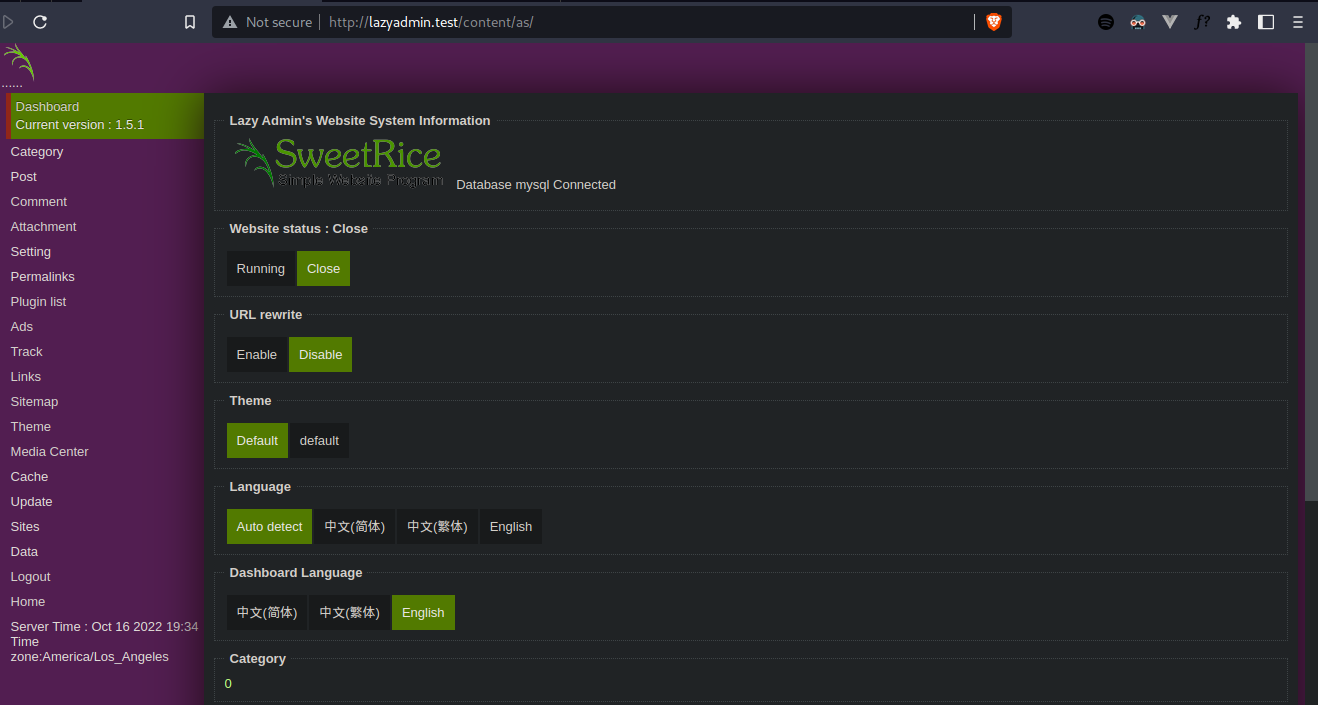Open the extensions puzzle piece menu

1233,22
